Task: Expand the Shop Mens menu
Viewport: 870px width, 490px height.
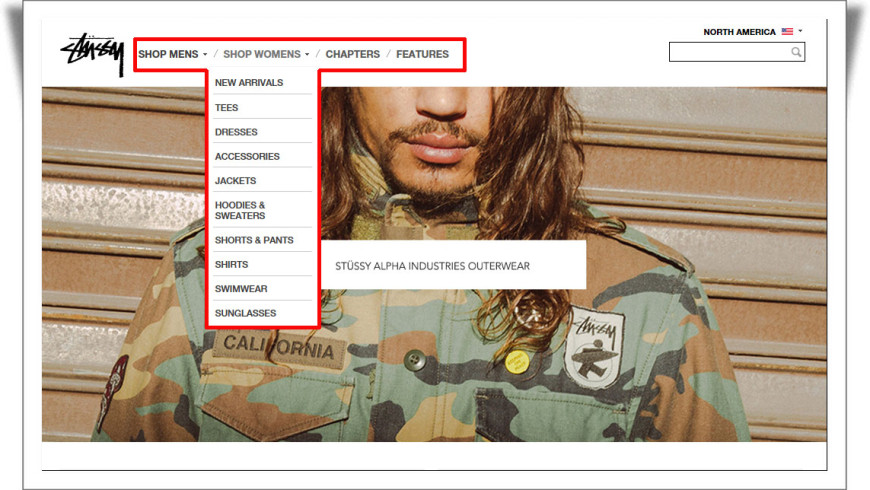Action: click(173, 54)
